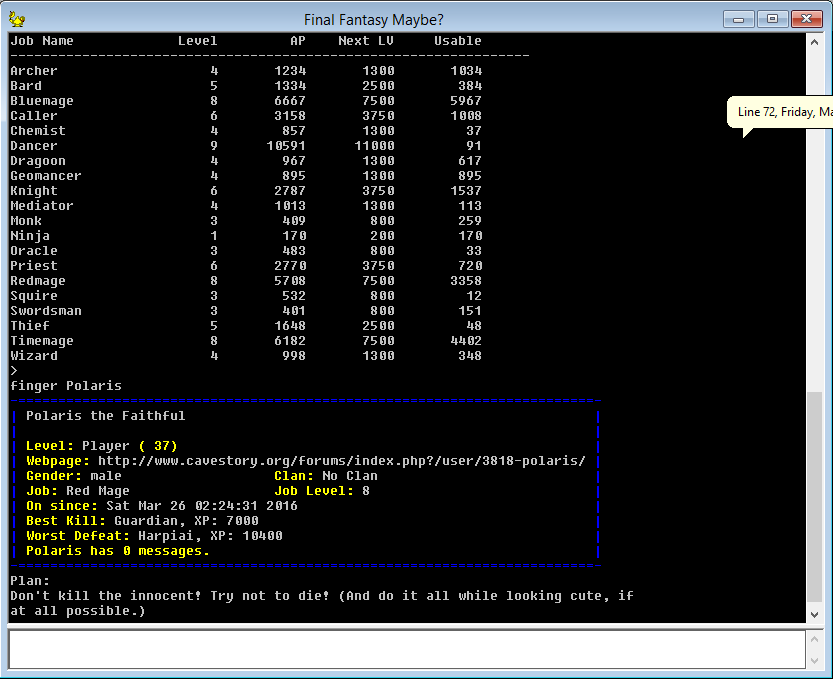This screenshot has height=679, width=833.
Task: Select the "Thief" job name
Action: (30, 326)
